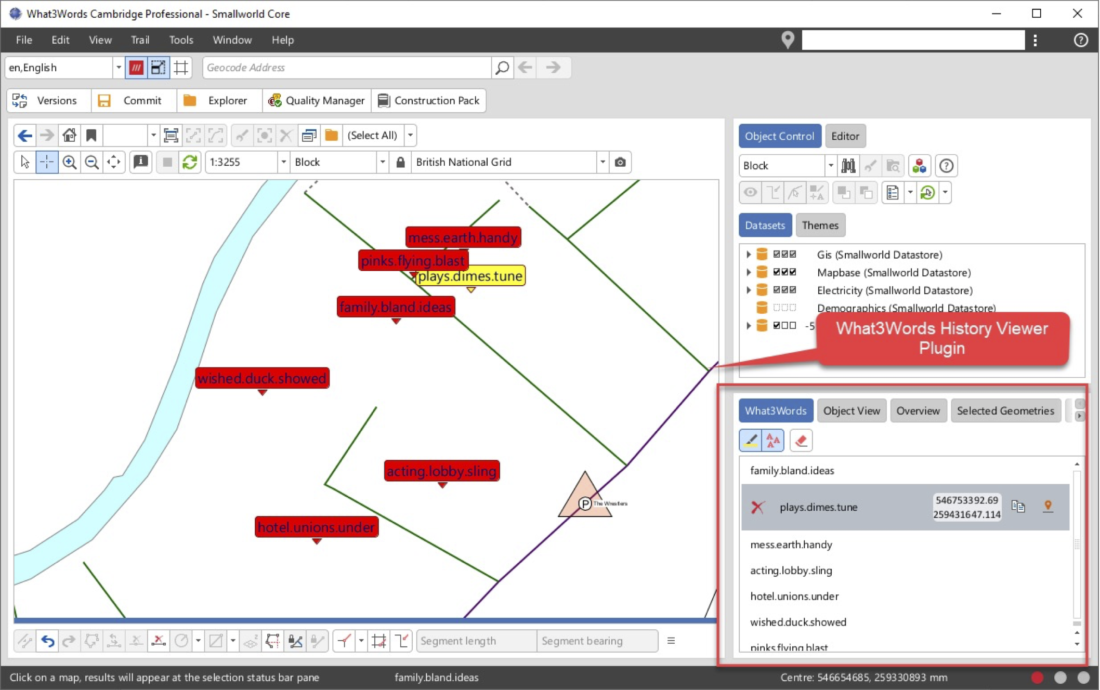Click the orange pin for plays.dimes.tune

(1048, 506)
